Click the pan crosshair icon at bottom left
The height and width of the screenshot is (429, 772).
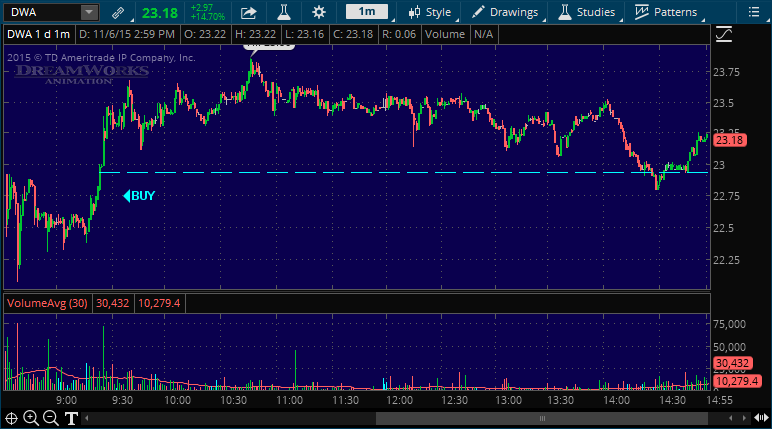[11, 419]
